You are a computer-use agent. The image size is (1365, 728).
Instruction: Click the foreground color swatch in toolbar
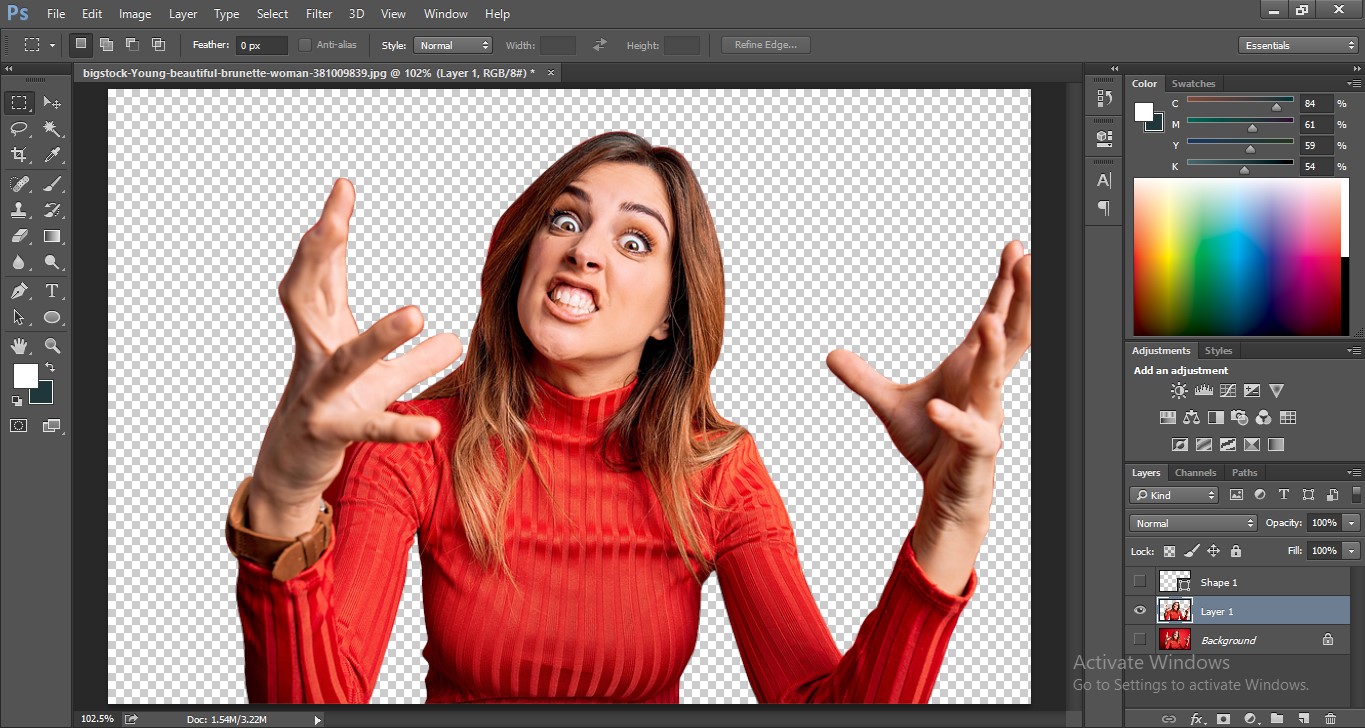click(25, 376)
